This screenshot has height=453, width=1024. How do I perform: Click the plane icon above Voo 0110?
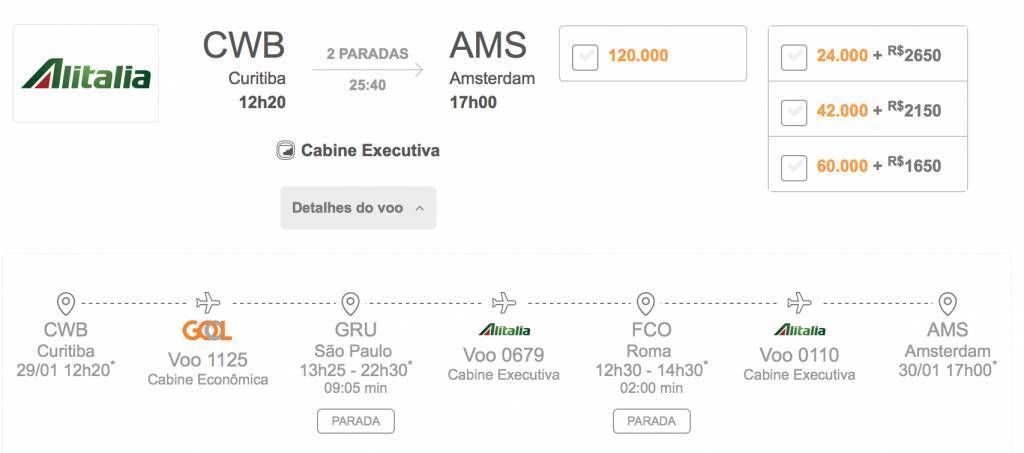[x=799, y=302]
